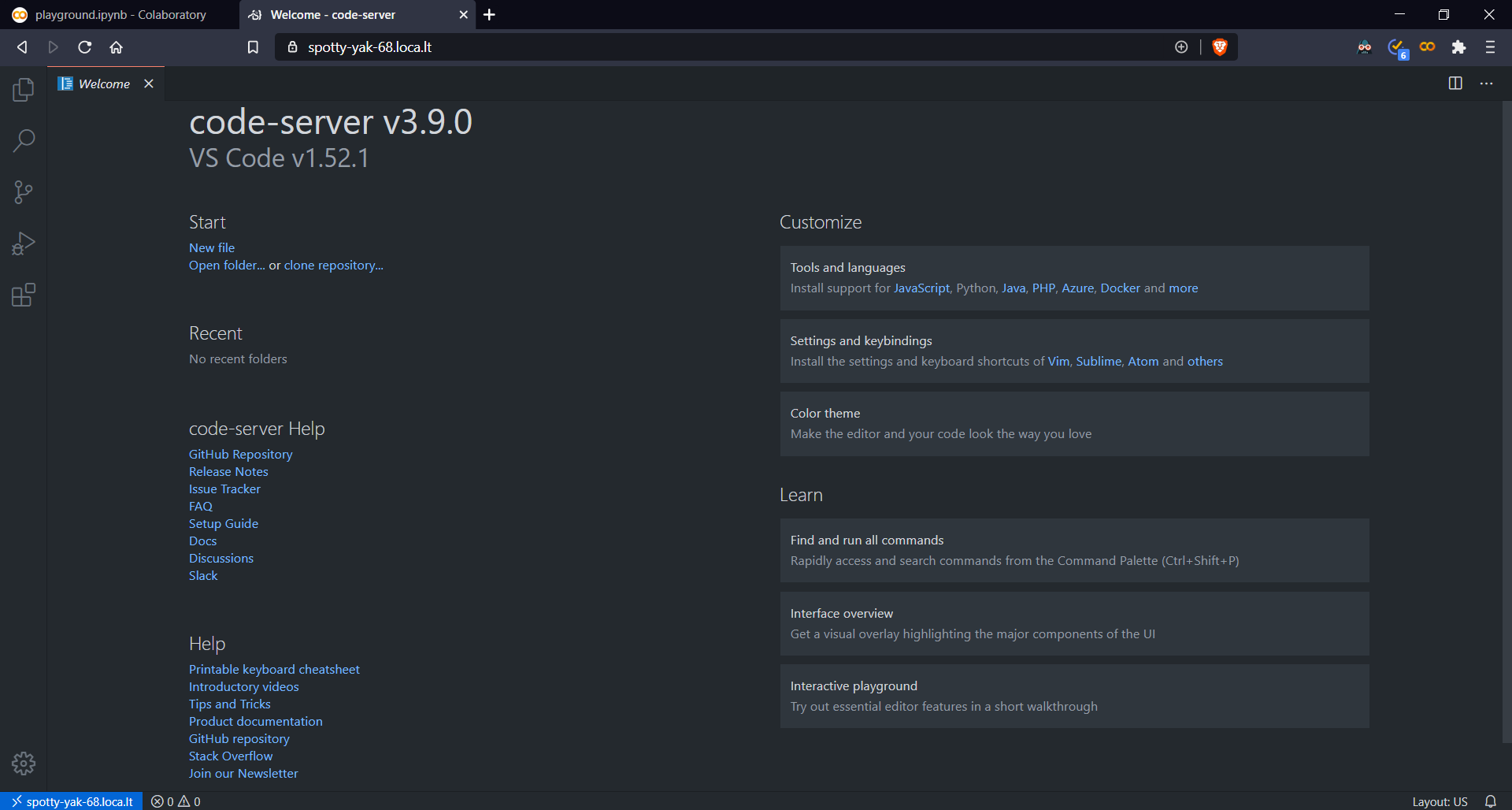Screen dimensions: 1512x810
Task: Click the vertical scrollbar of the Welcome page
Action: [x=1506, y=422]
